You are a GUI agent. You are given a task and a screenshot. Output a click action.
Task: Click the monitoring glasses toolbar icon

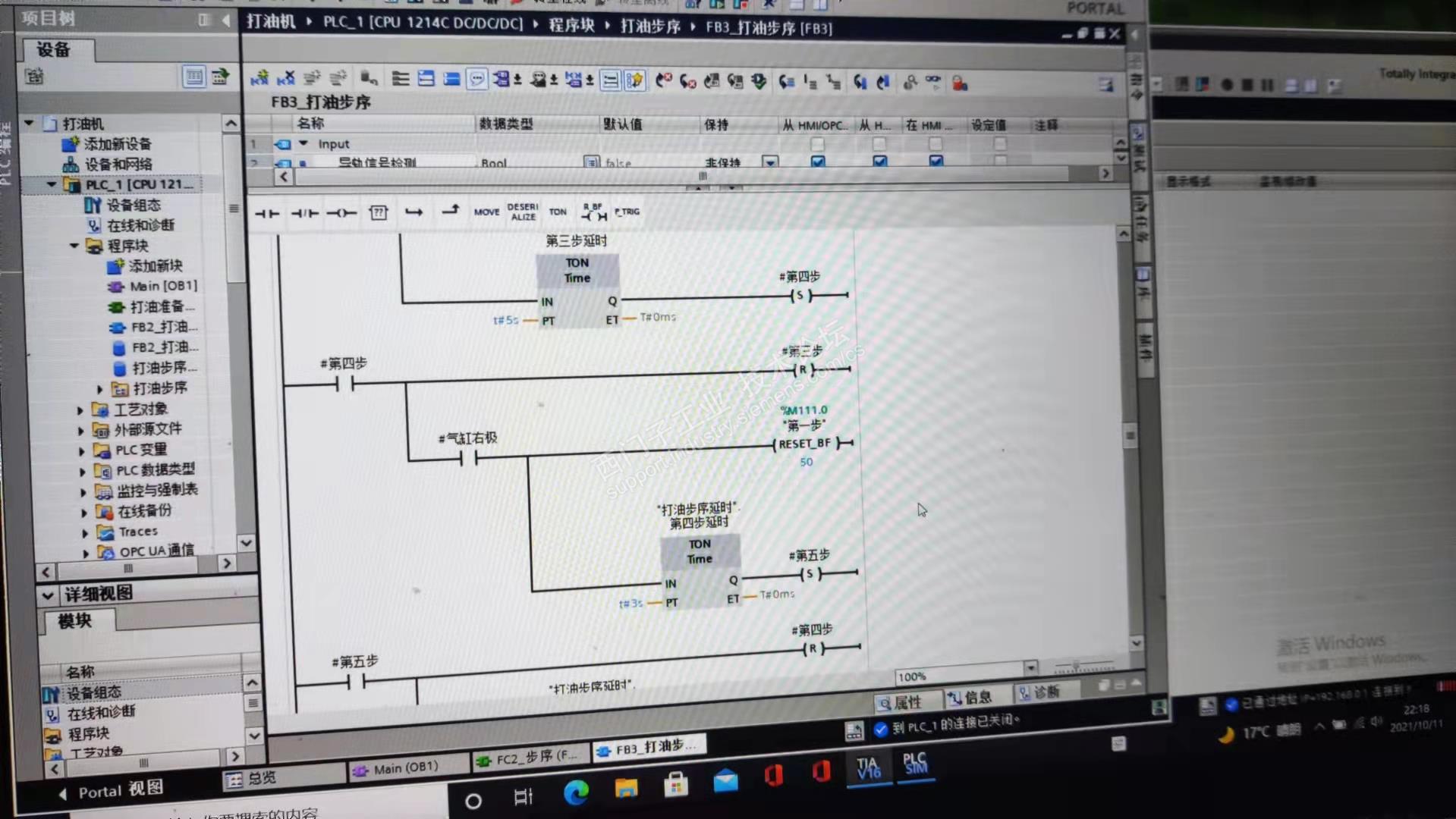point(933,81)
